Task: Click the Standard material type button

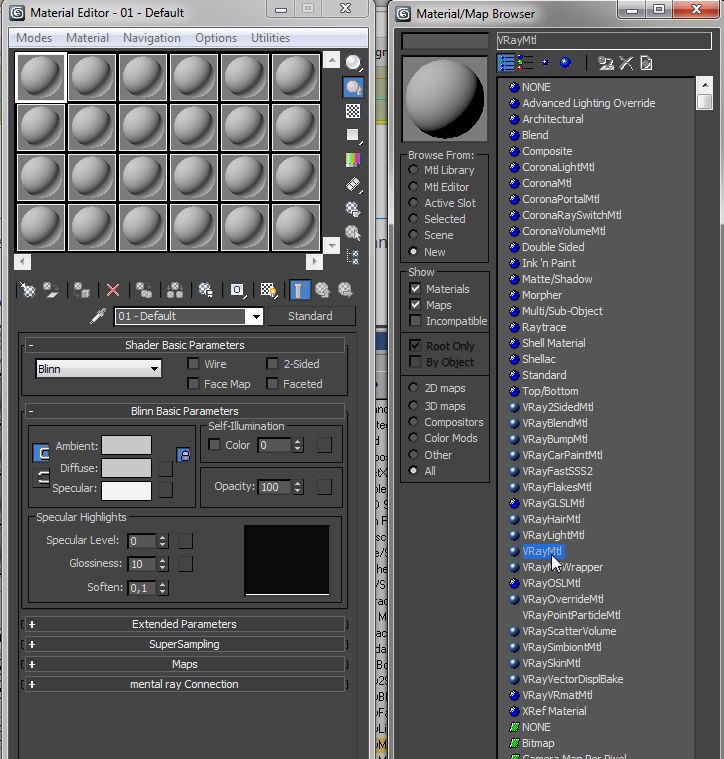Action: point(311,316)
